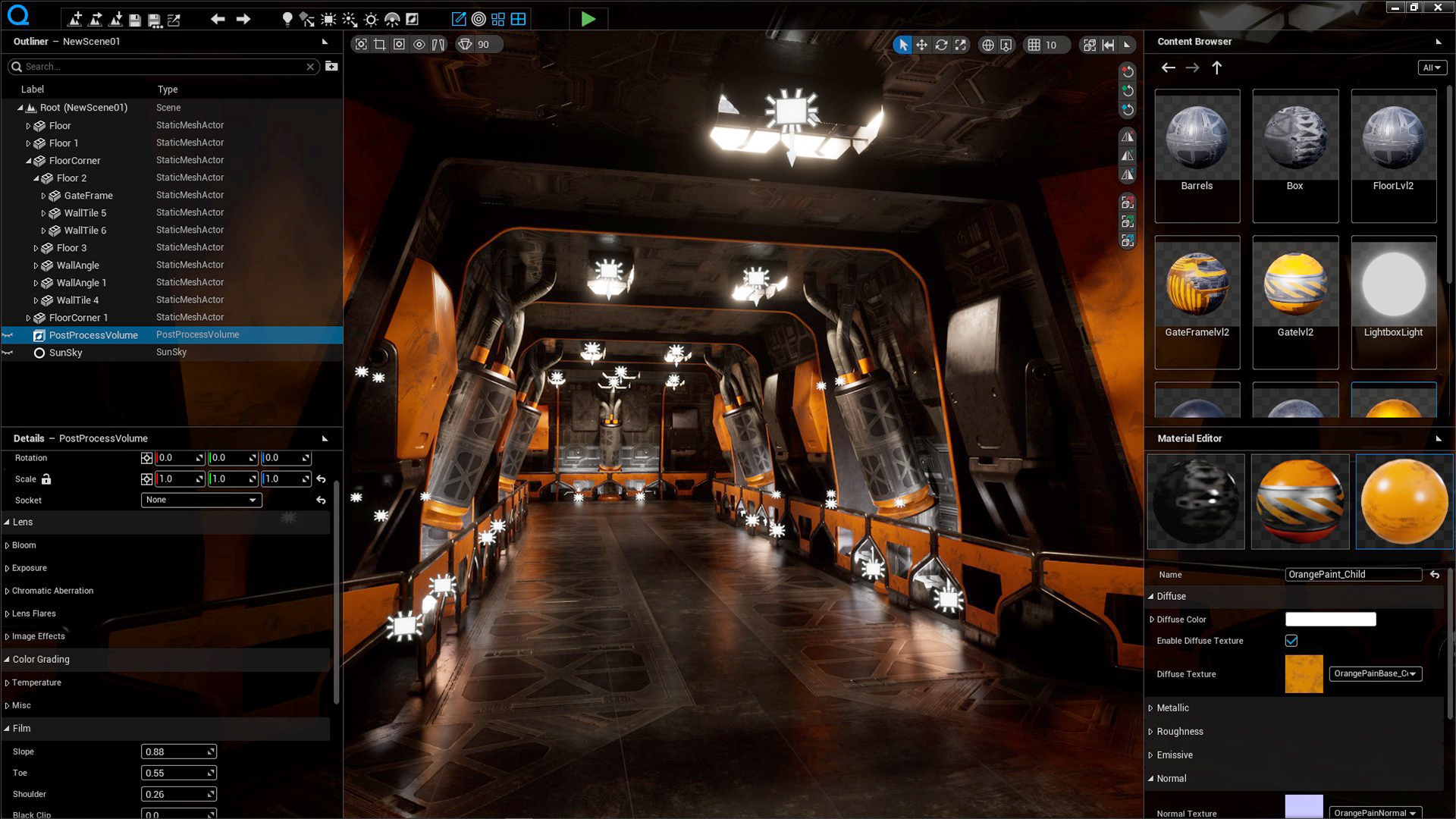Select the translate/move tool icon

922,44
